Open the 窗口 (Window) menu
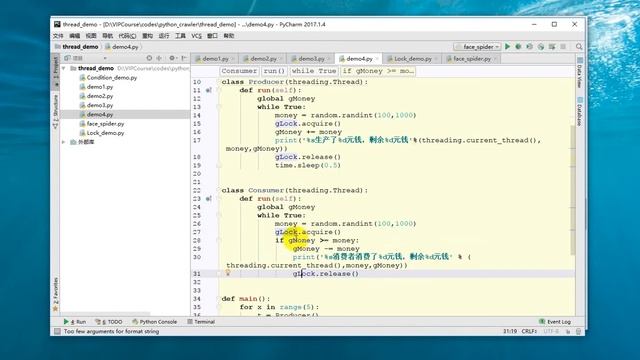The image size is (640, 360). coord(212,36)
